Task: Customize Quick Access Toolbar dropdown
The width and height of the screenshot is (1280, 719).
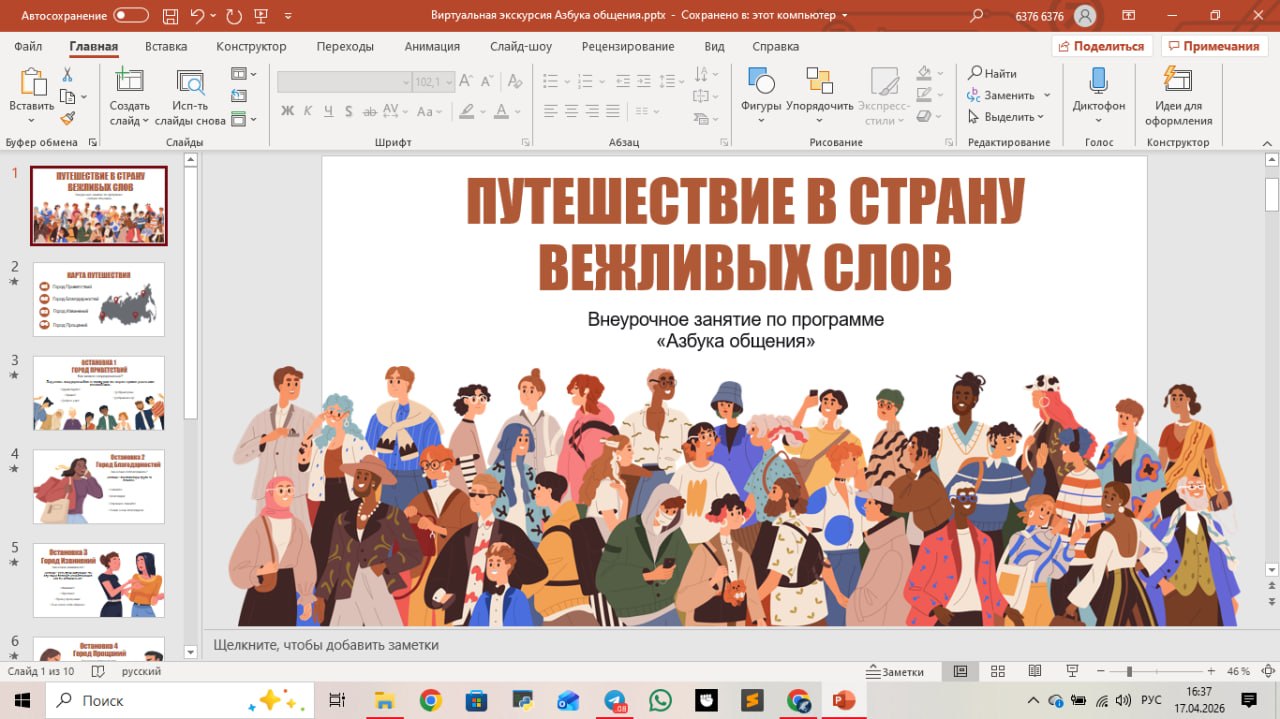Action: pos(289,16)
